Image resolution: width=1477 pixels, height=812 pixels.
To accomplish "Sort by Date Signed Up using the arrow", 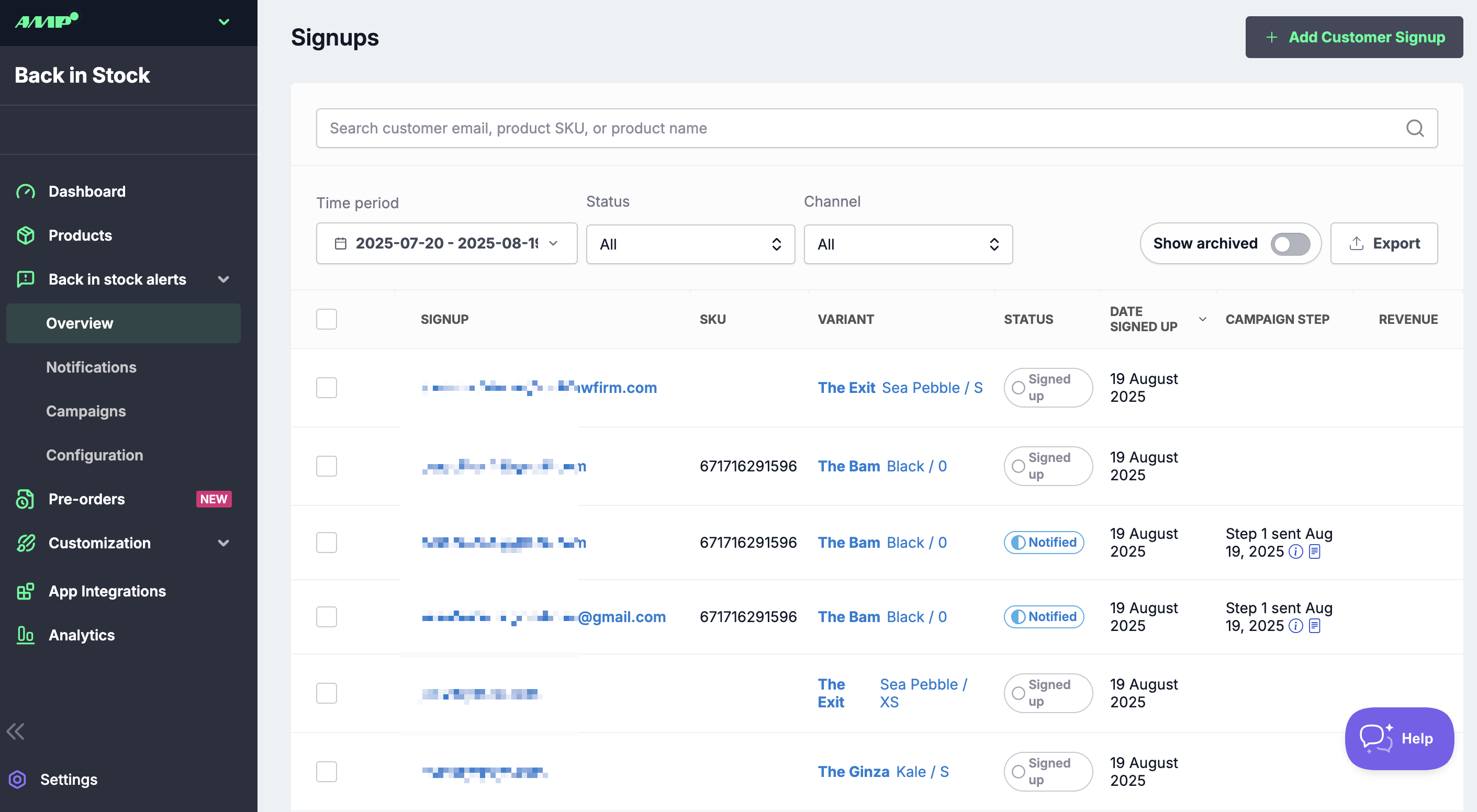I will click(1202, 319).
